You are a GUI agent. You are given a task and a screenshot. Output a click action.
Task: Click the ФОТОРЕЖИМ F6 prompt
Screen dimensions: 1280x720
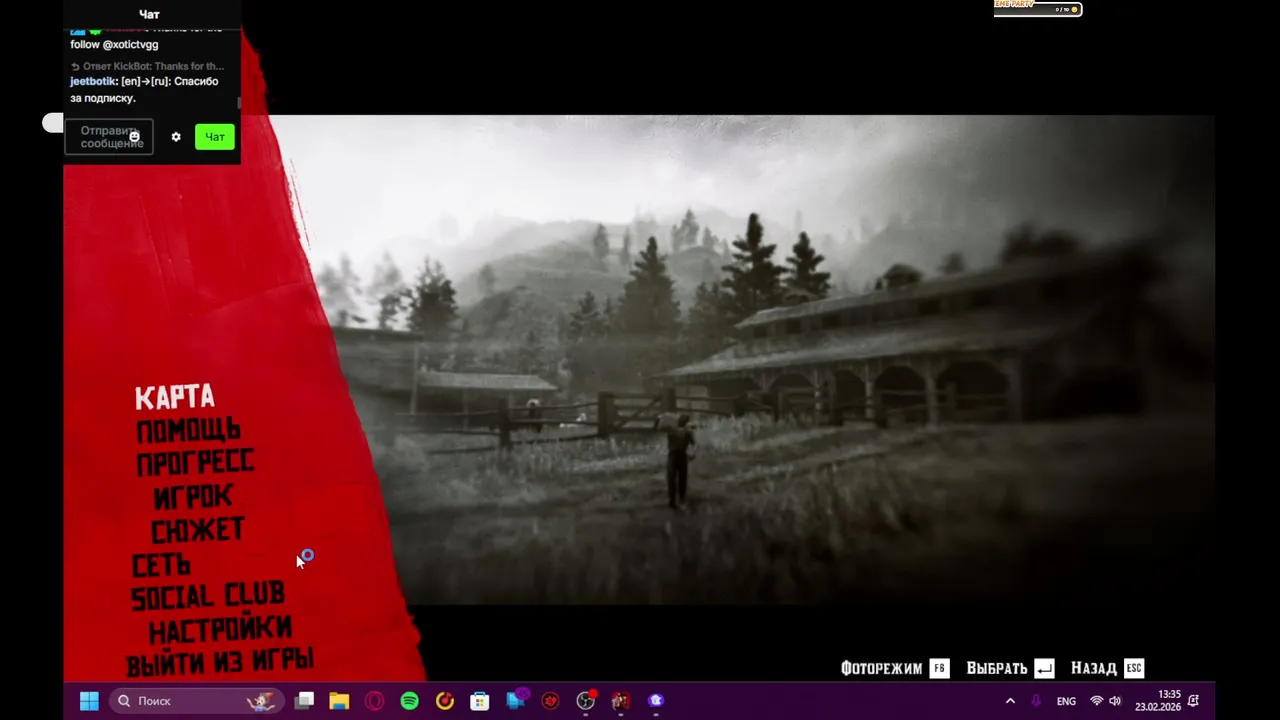pyautogui.click(x=894, y=668)
